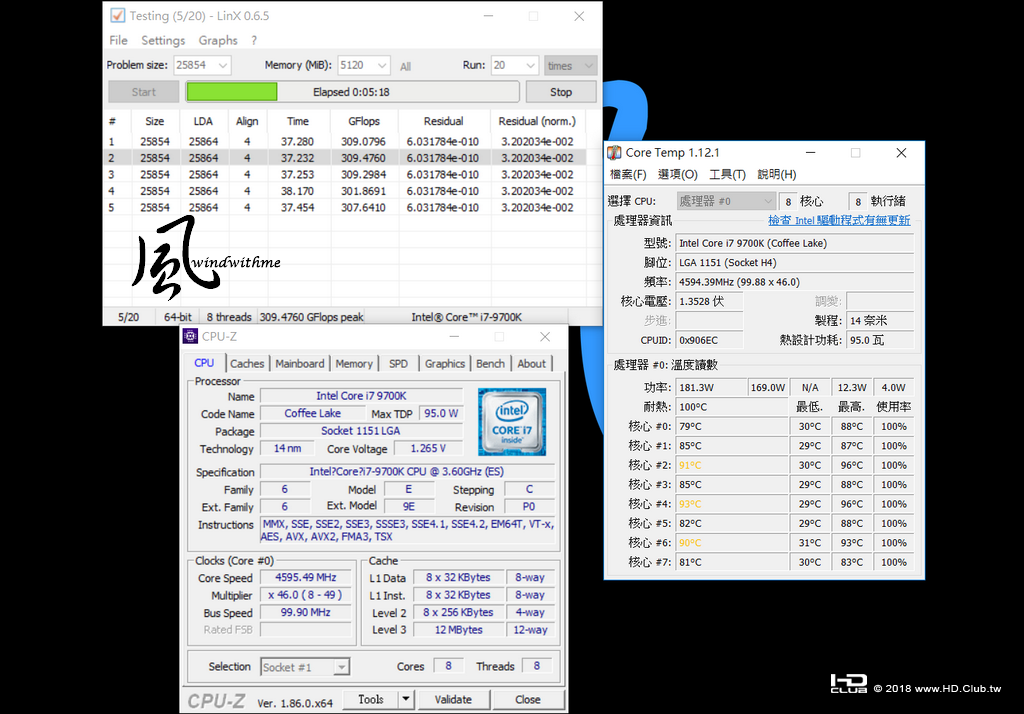Open the 選項(O) menu in Core Temp
Viewport: 1024px width, 714px height.
(x=678, y=174)
